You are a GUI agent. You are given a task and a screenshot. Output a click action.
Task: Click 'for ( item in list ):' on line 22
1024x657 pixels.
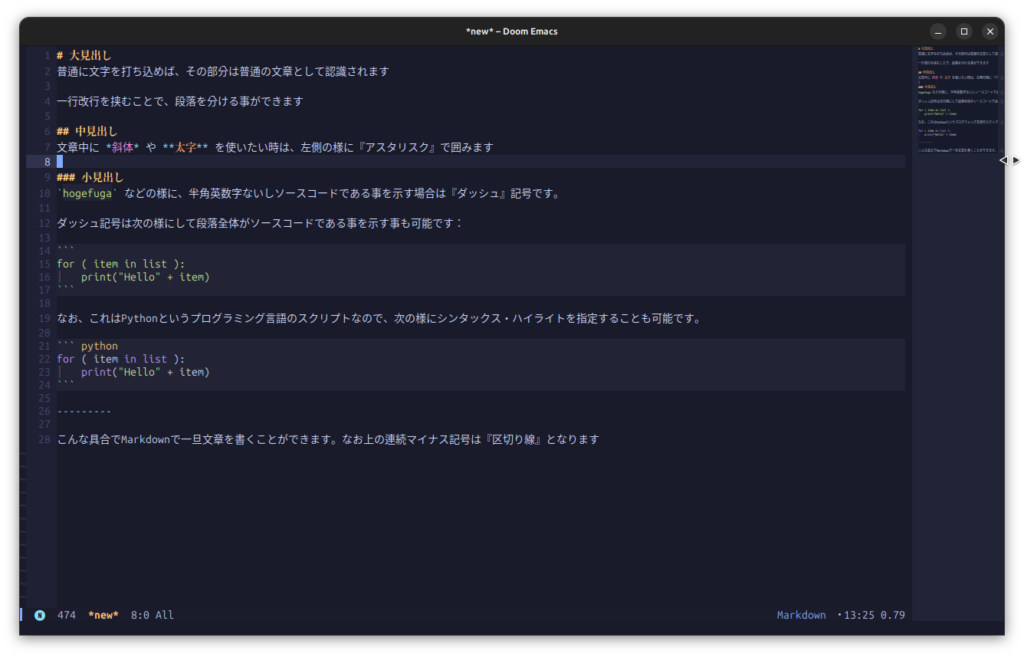(121, 359)
